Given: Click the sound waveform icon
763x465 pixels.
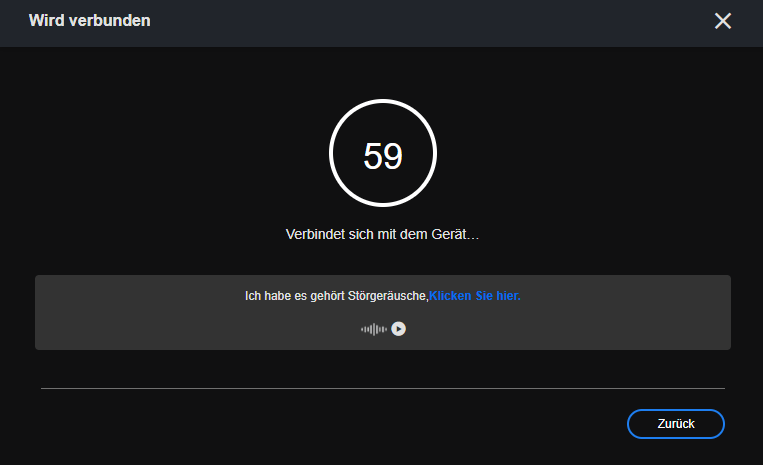Looking at the screenshot, I should point(374,329).
